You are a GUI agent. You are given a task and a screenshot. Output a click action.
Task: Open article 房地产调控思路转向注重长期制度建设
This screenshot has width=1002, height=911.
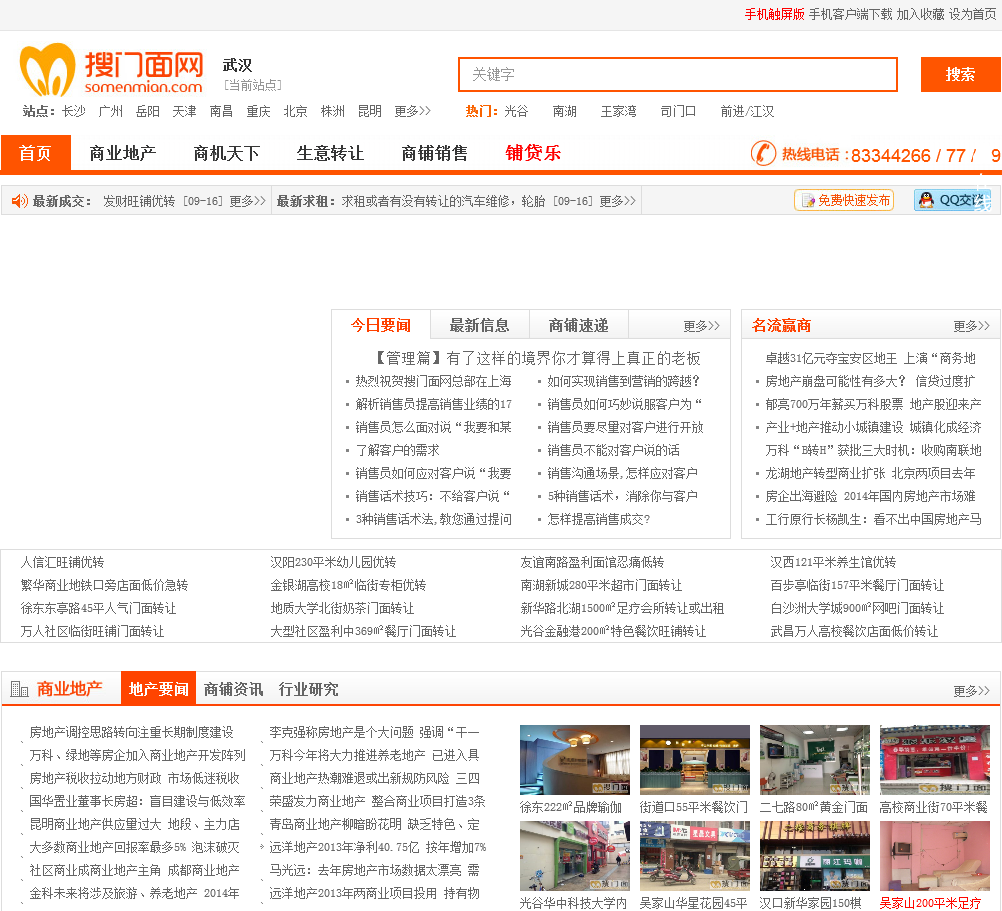[x=132, y=733]
